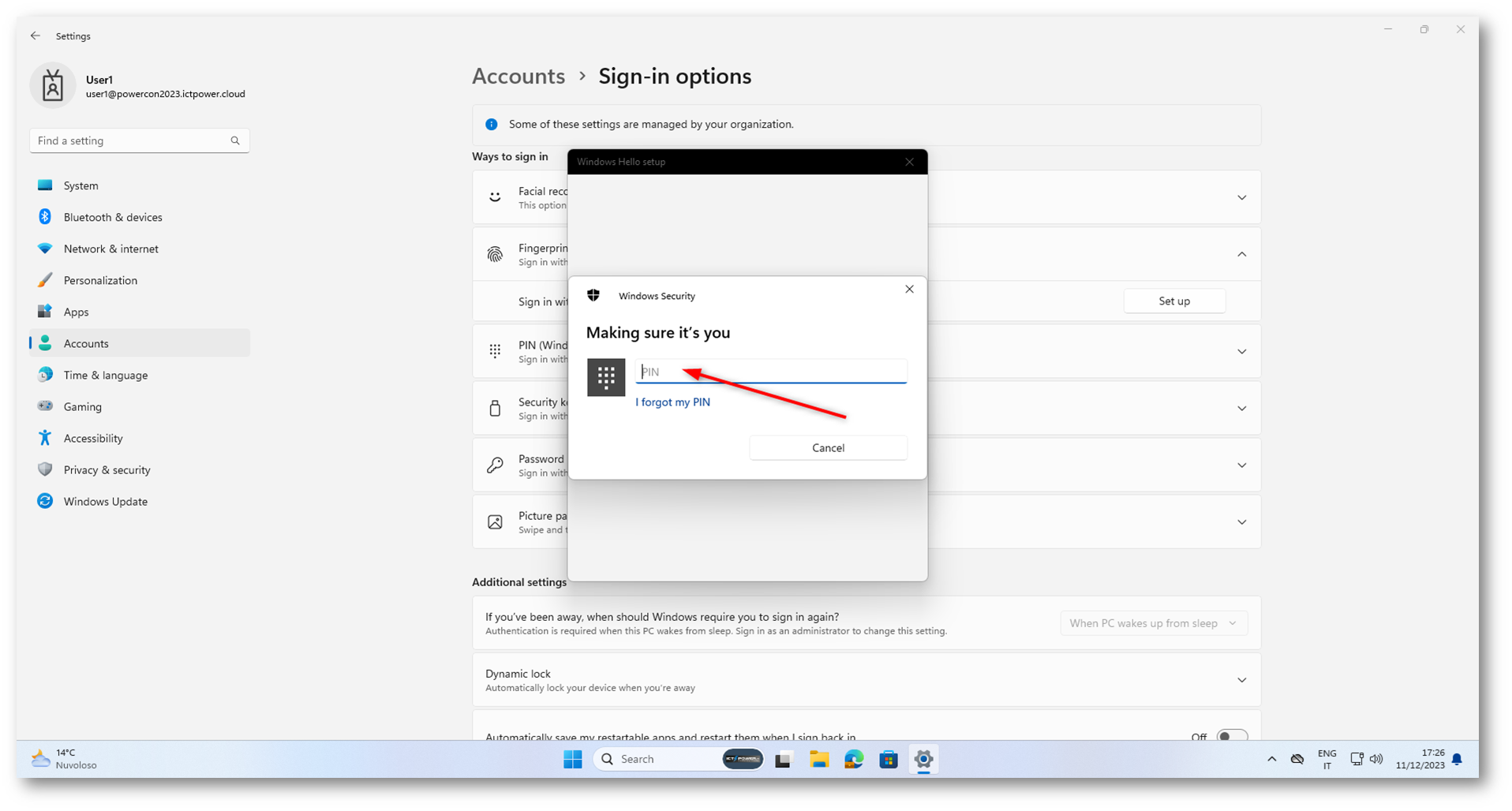1512x811 pixels.
Task: Click the PIN keypad icon in settings list
Action: 495,351
